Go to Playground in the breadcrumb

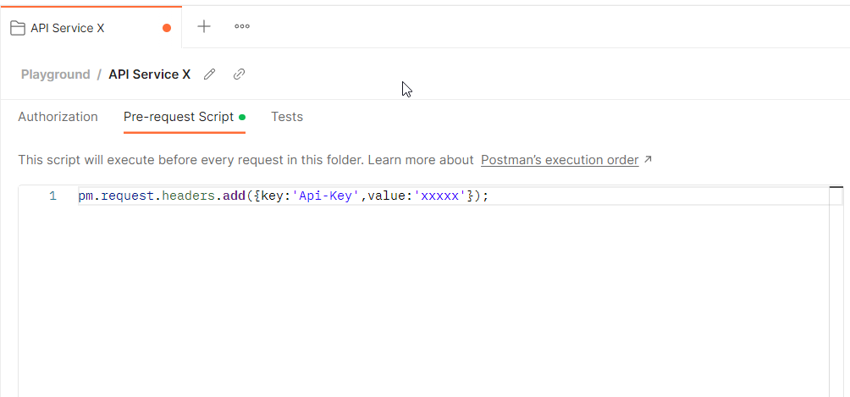[55, 74]
